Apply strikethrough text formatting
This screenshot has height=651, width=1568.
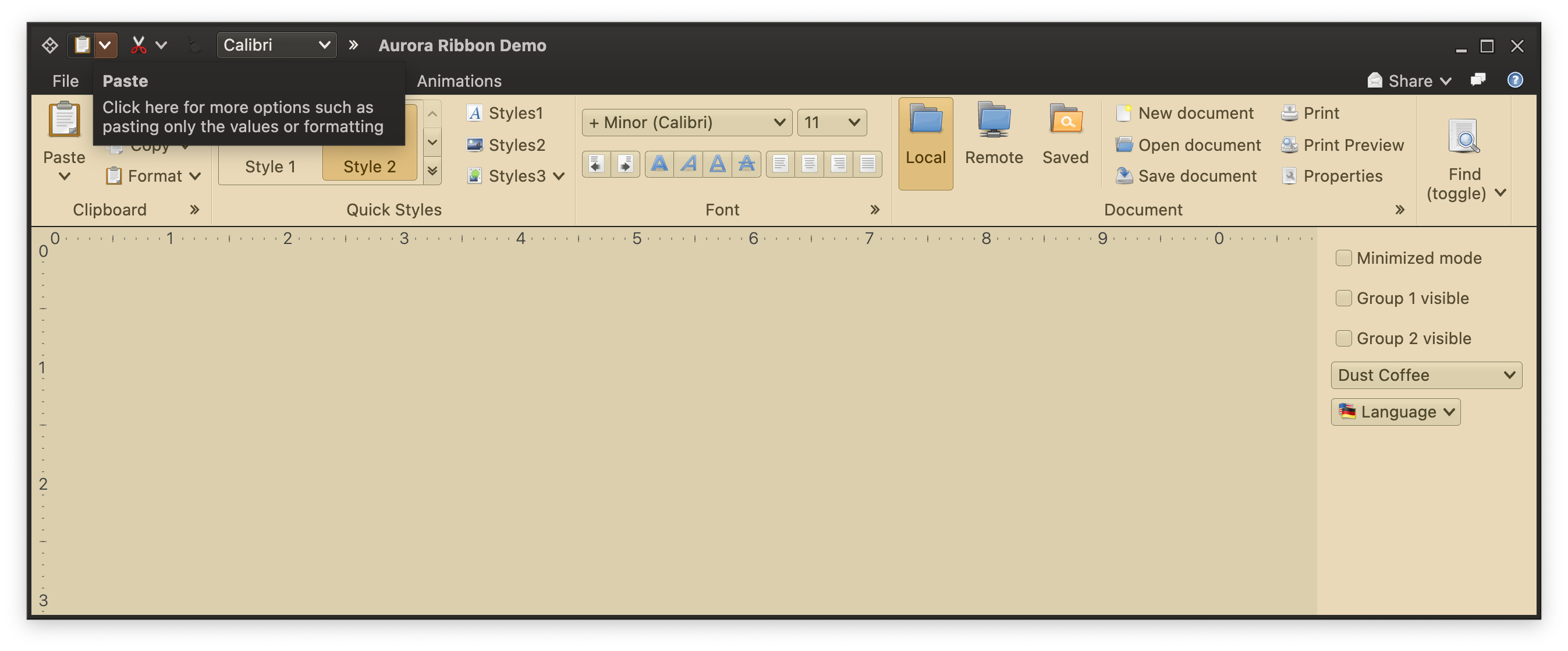point(746,164)
